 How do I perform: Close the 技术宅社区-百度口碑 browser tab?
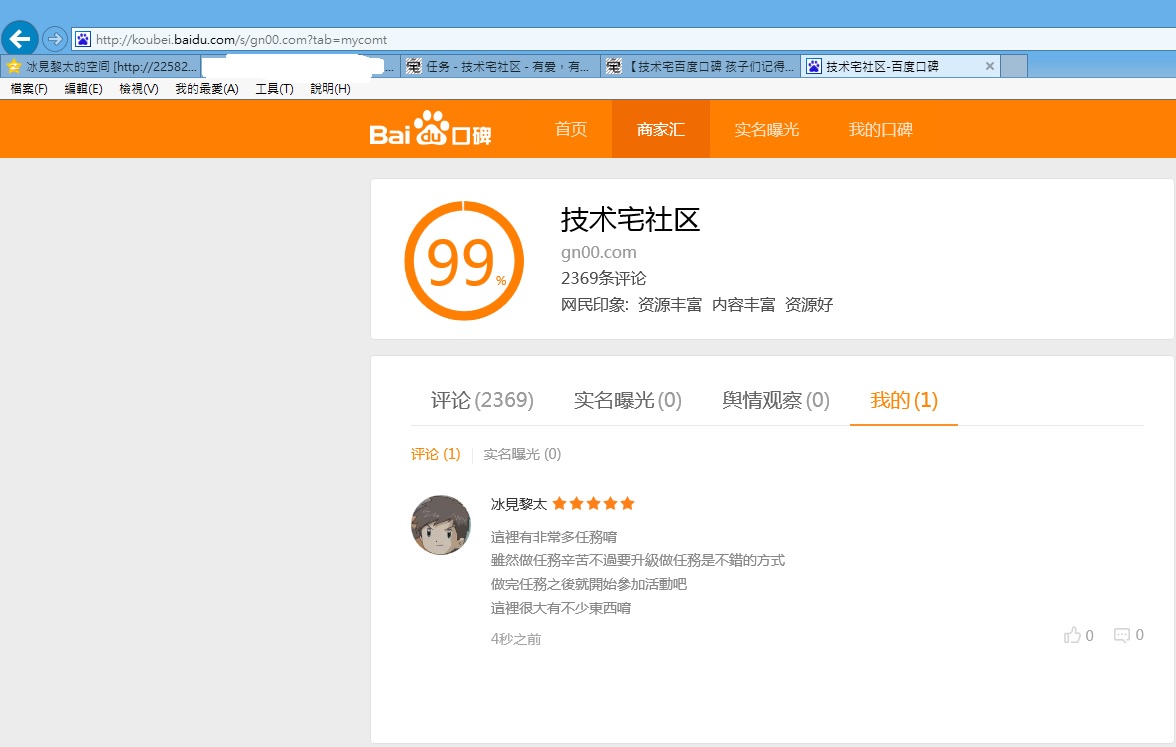click(990, 66)
